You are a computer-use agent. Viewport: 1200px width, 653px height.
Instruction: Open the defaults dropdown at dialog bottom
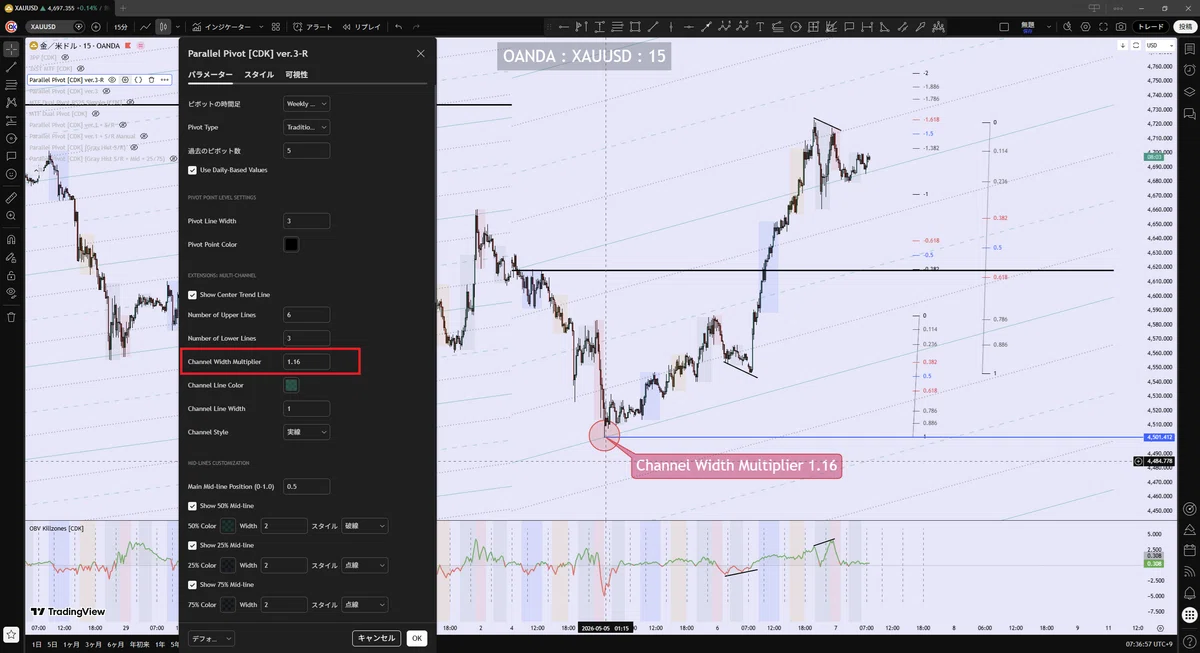[212, 638]
